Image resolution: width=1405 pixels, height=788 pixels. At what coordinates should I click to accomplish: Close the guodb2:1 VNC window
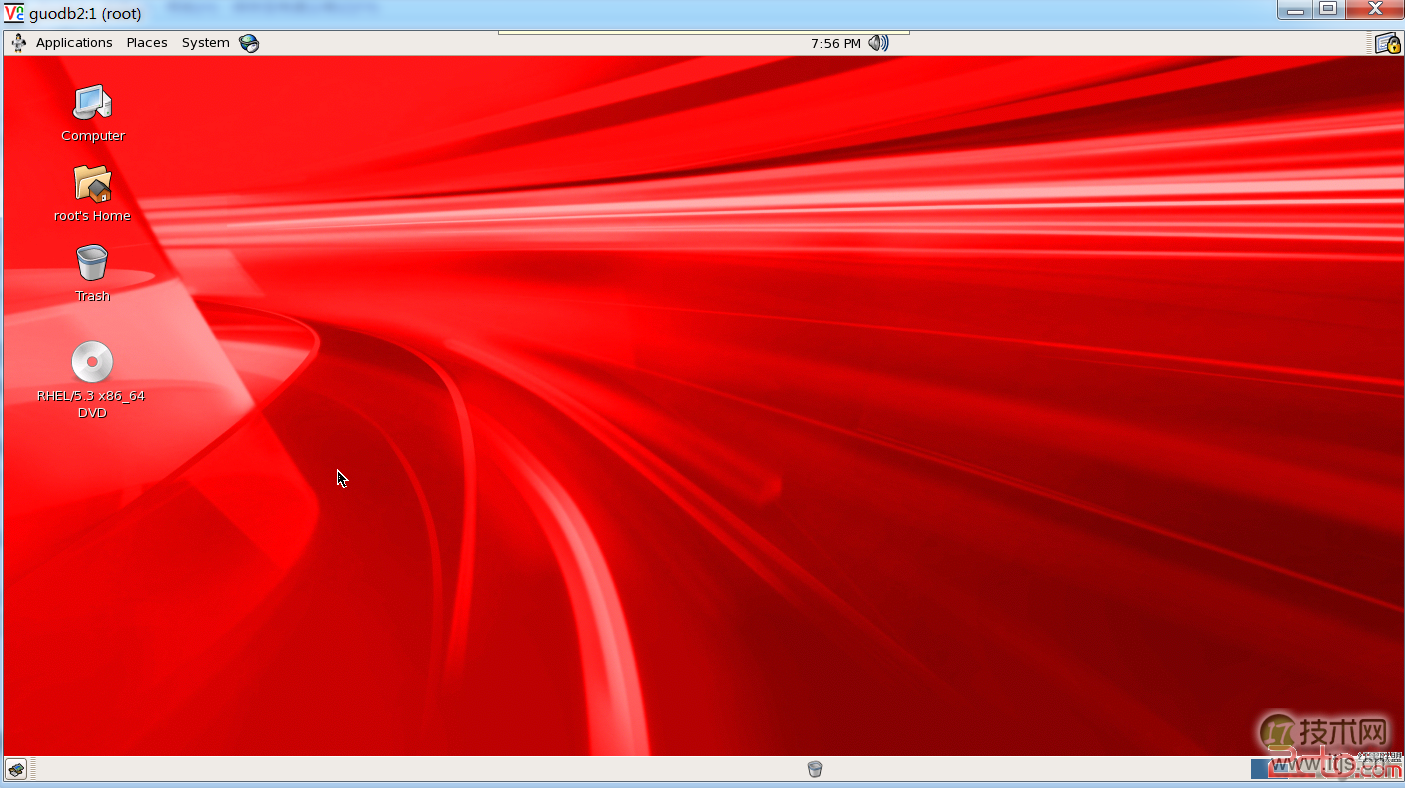coord(1374,10)
